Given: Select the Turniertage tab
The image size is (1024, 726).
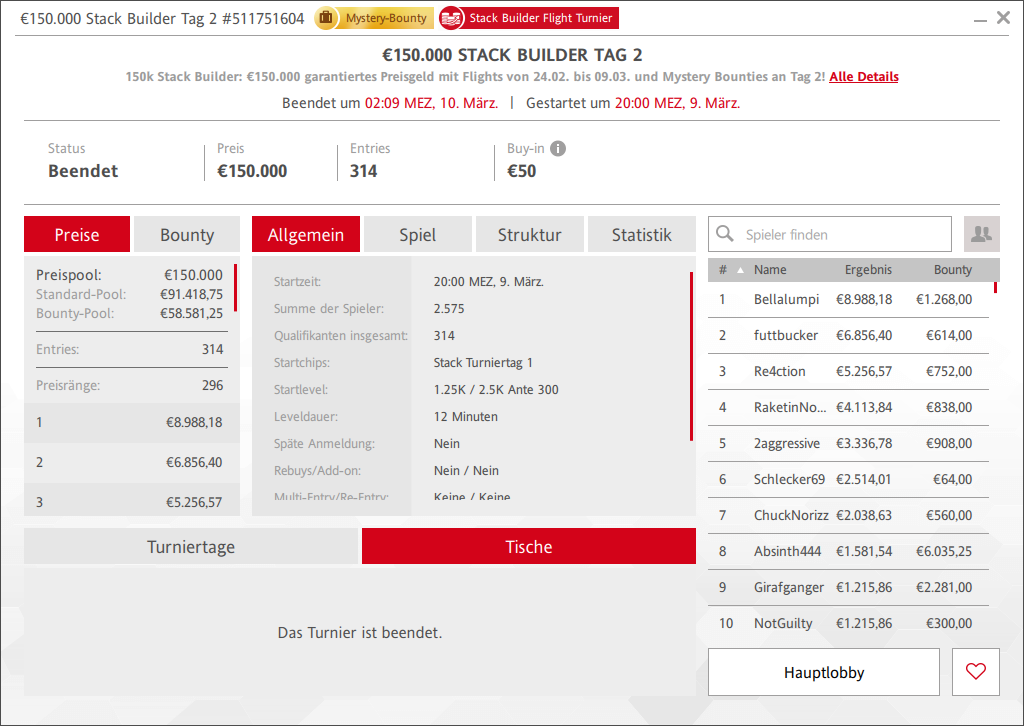Looking at the screenshot, I should (x=191, y=546).
